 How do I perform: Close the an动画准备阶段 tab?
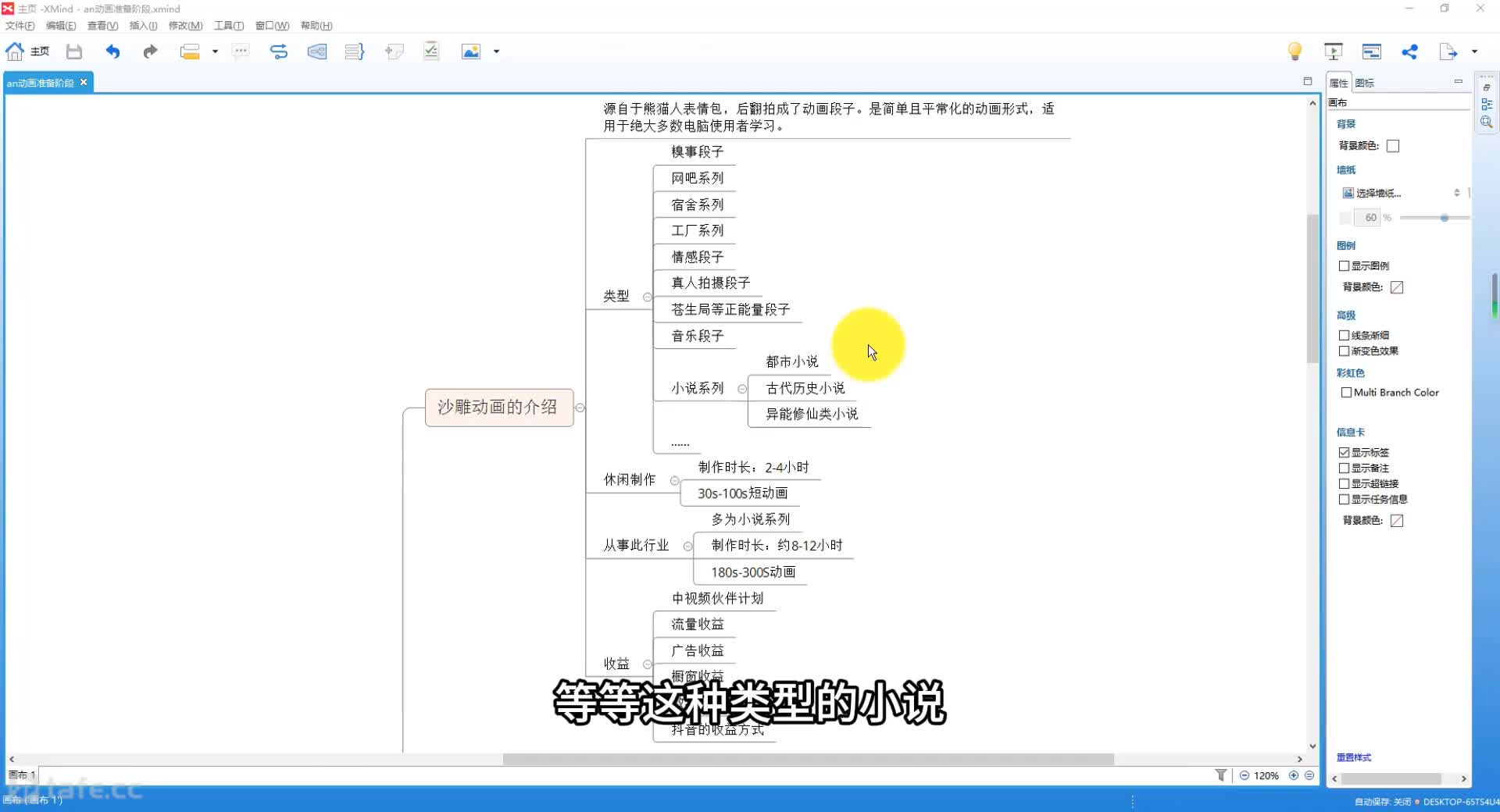[84, 82]
